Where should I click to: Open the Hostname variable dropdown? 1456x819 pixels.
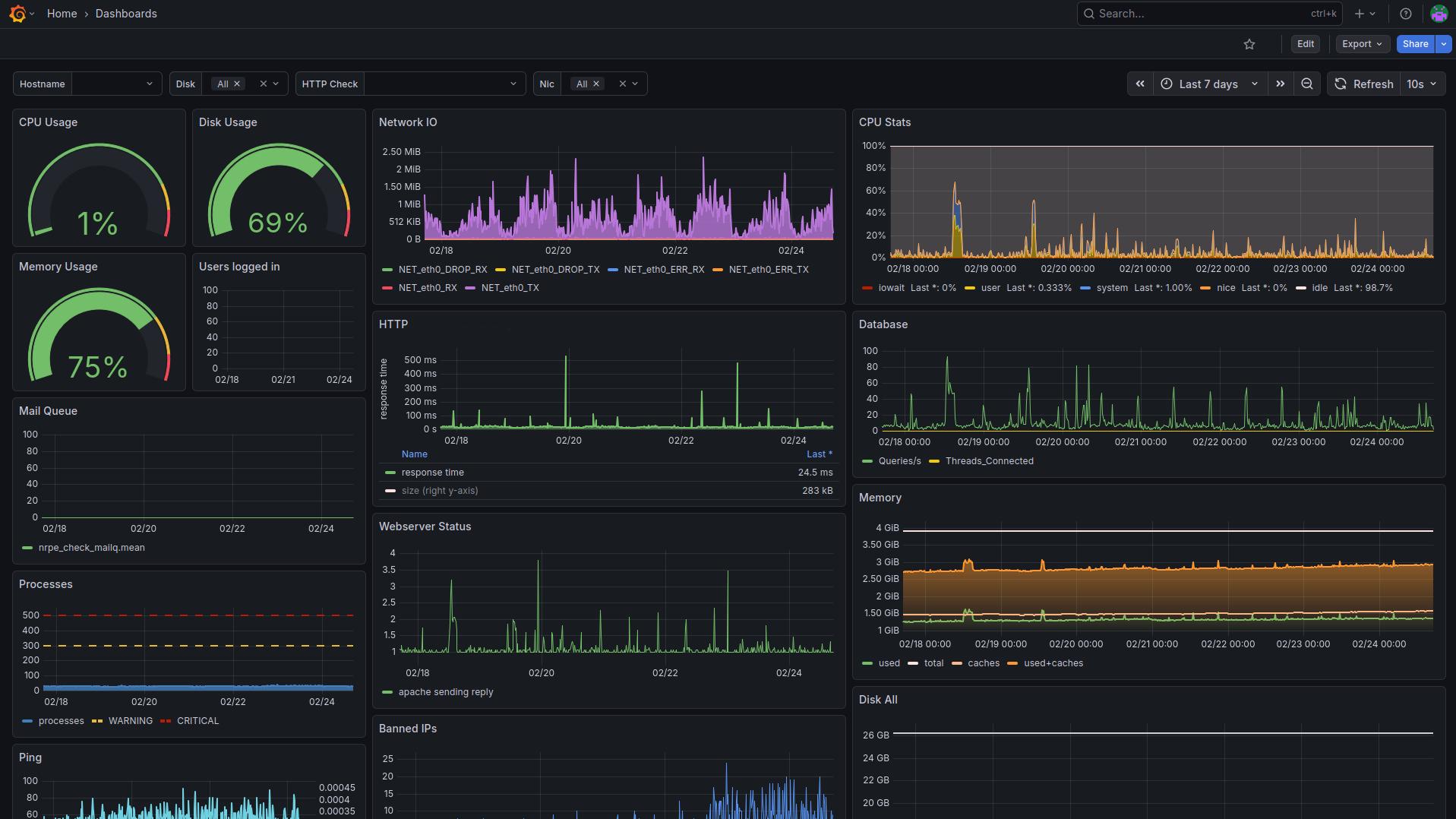[116, 84]
